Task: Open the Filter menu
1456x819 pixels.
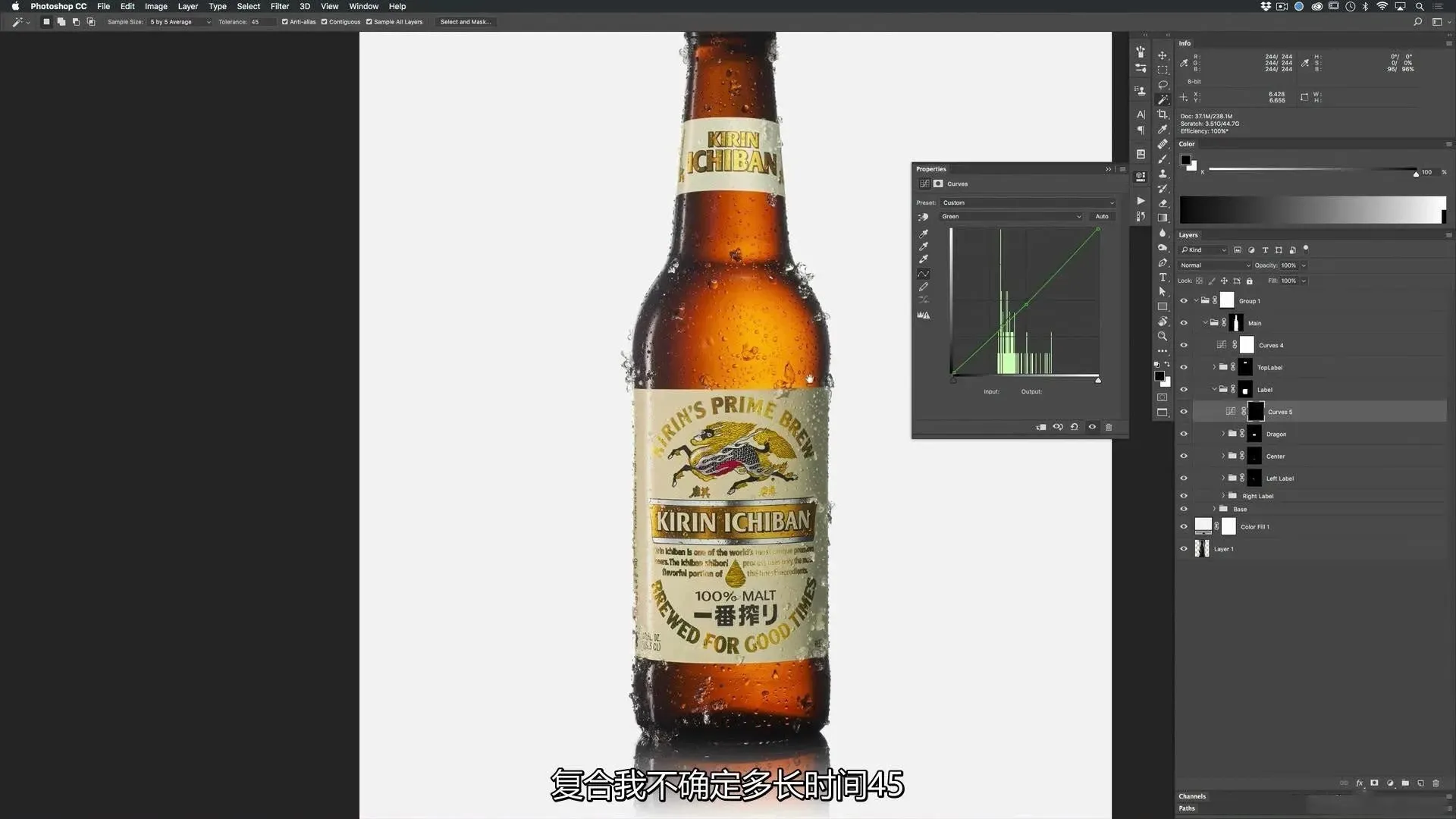Action: click(279, 6)
